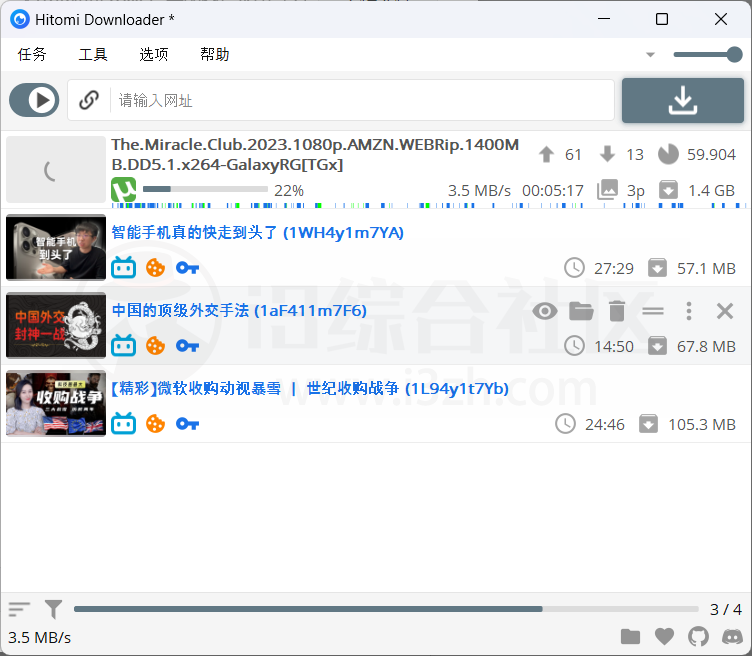Click clock icon beside 14:50

tap(574, 346)
